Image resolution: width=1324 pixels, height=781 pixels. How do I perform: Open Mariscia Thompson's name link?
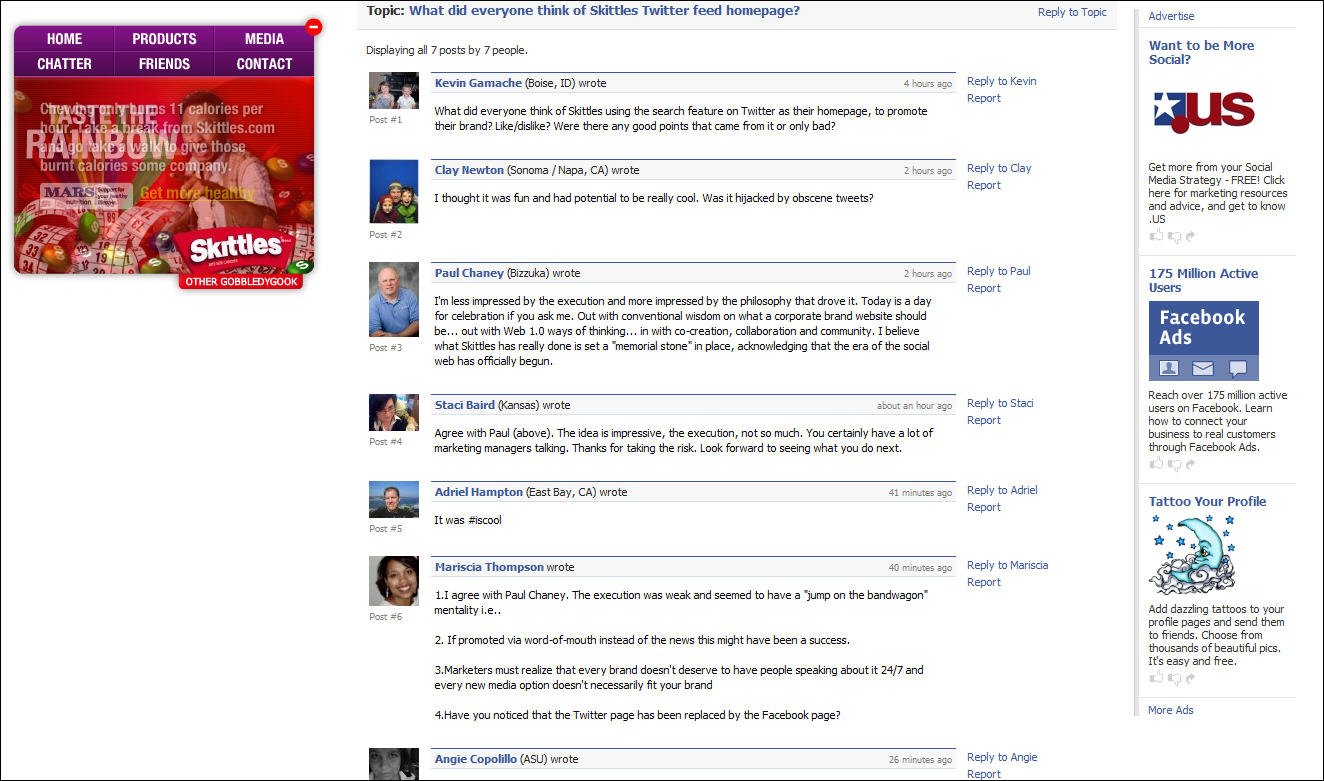(489, 567)
